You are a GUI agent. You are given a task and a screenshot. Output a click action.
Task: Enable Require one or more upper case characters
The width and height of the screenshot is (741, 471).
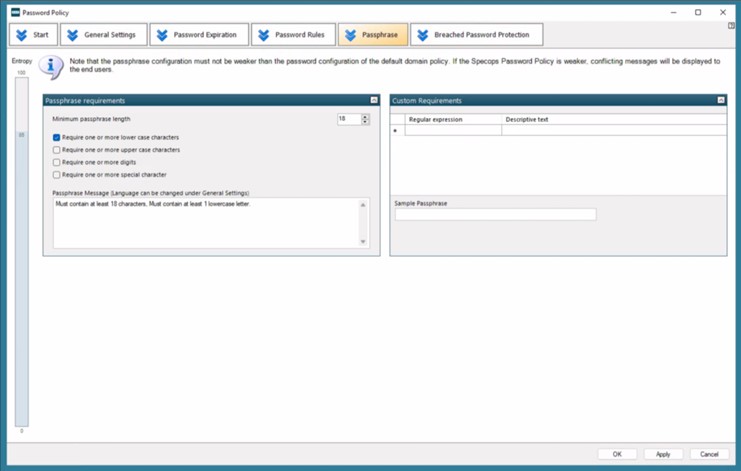[x=57, y=150]
